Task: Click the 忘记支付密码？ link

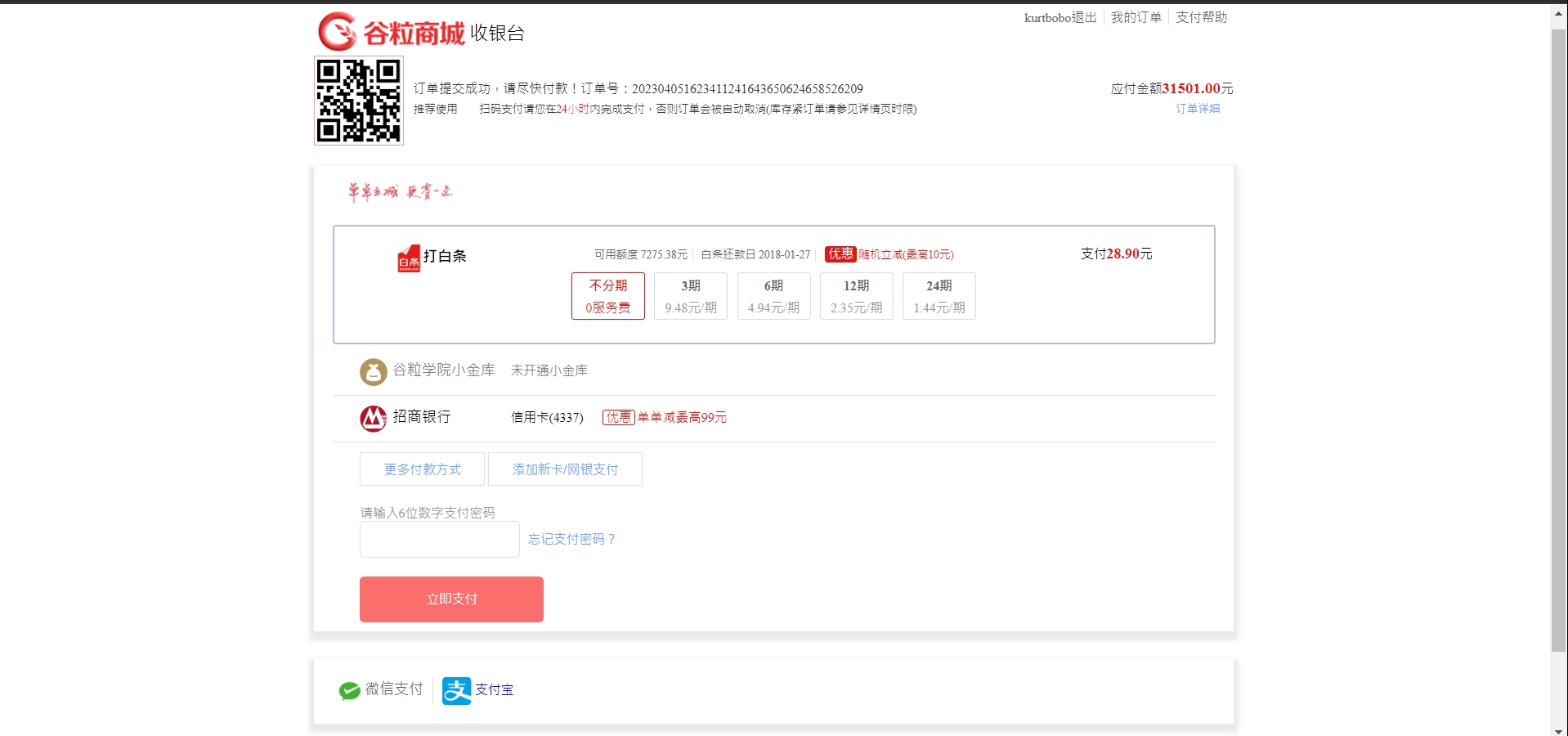Action: pos(571,540)
